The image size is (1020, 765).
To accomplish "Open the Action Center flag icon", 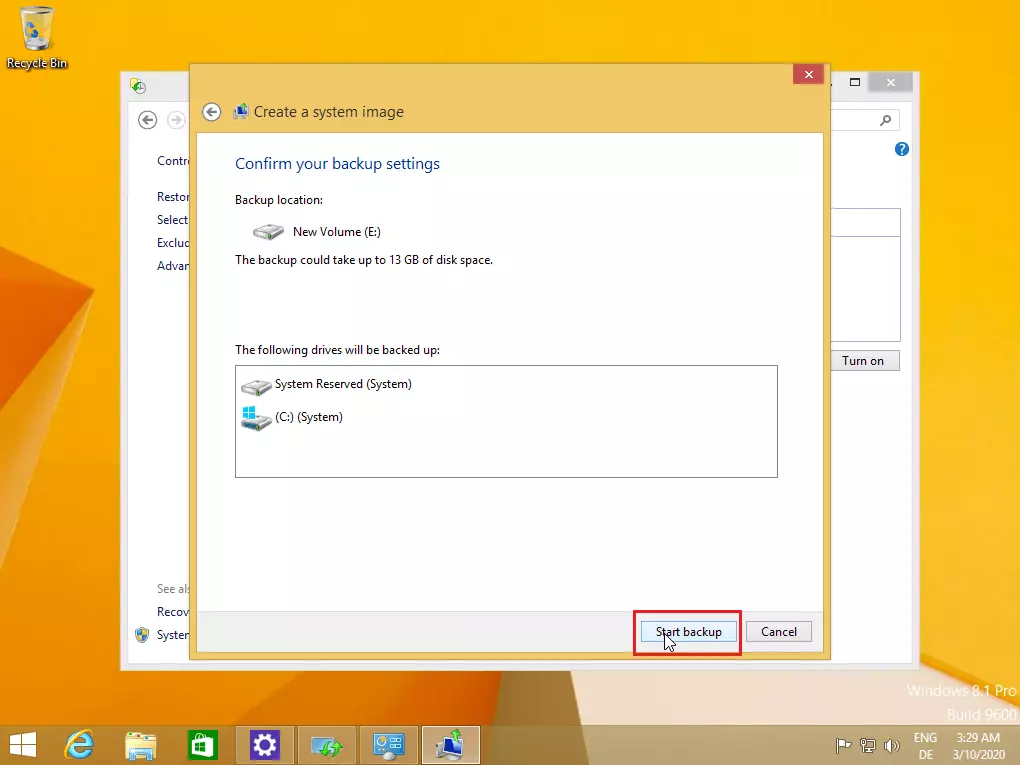I will pyautogui.click(x=843, y=745).
